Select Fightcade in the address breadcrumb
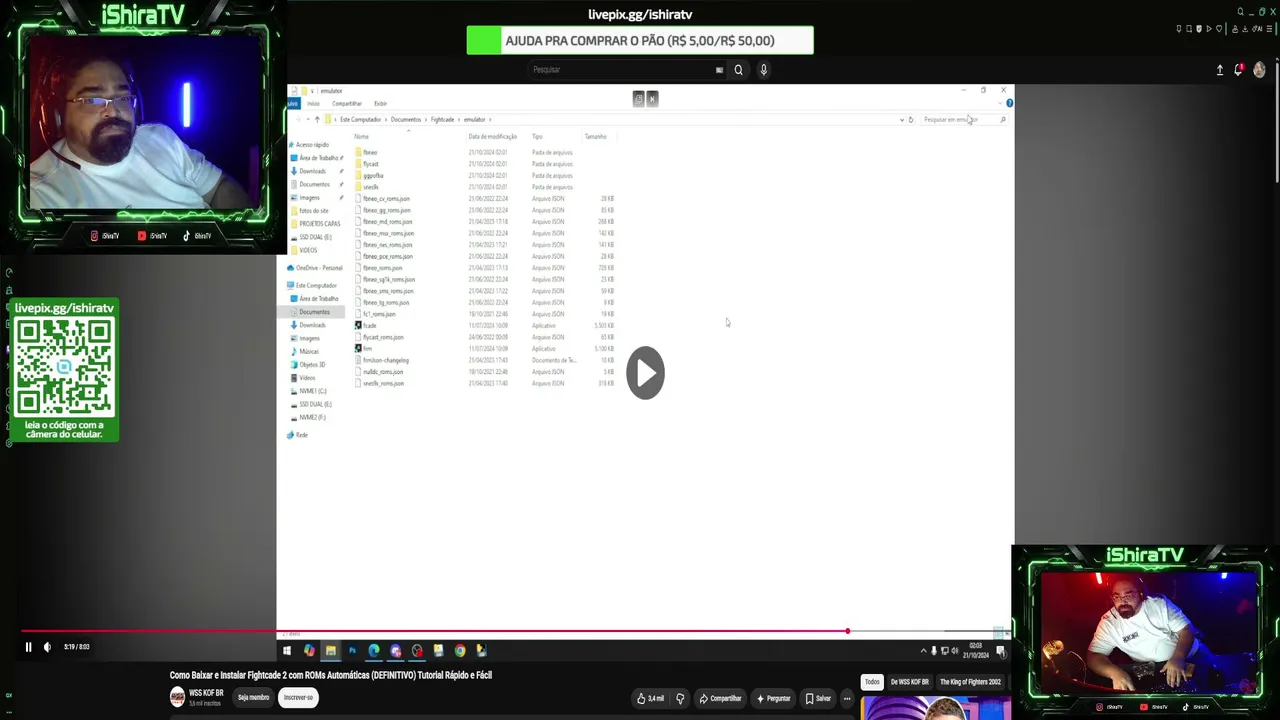Image resolution: width=1280 pixels, height=720 pixels. tap(442, 120)
